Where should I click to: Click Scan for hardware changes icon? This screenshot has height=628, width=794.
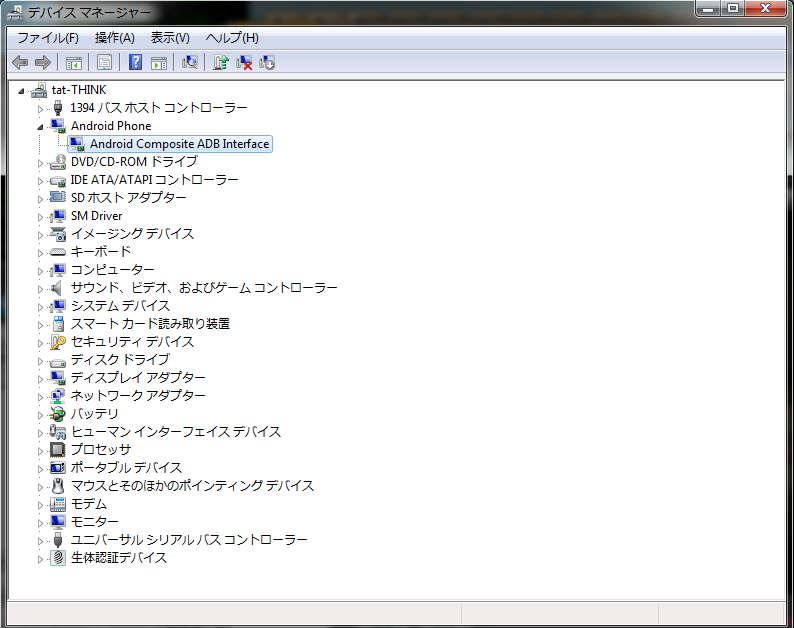point(190,62)
